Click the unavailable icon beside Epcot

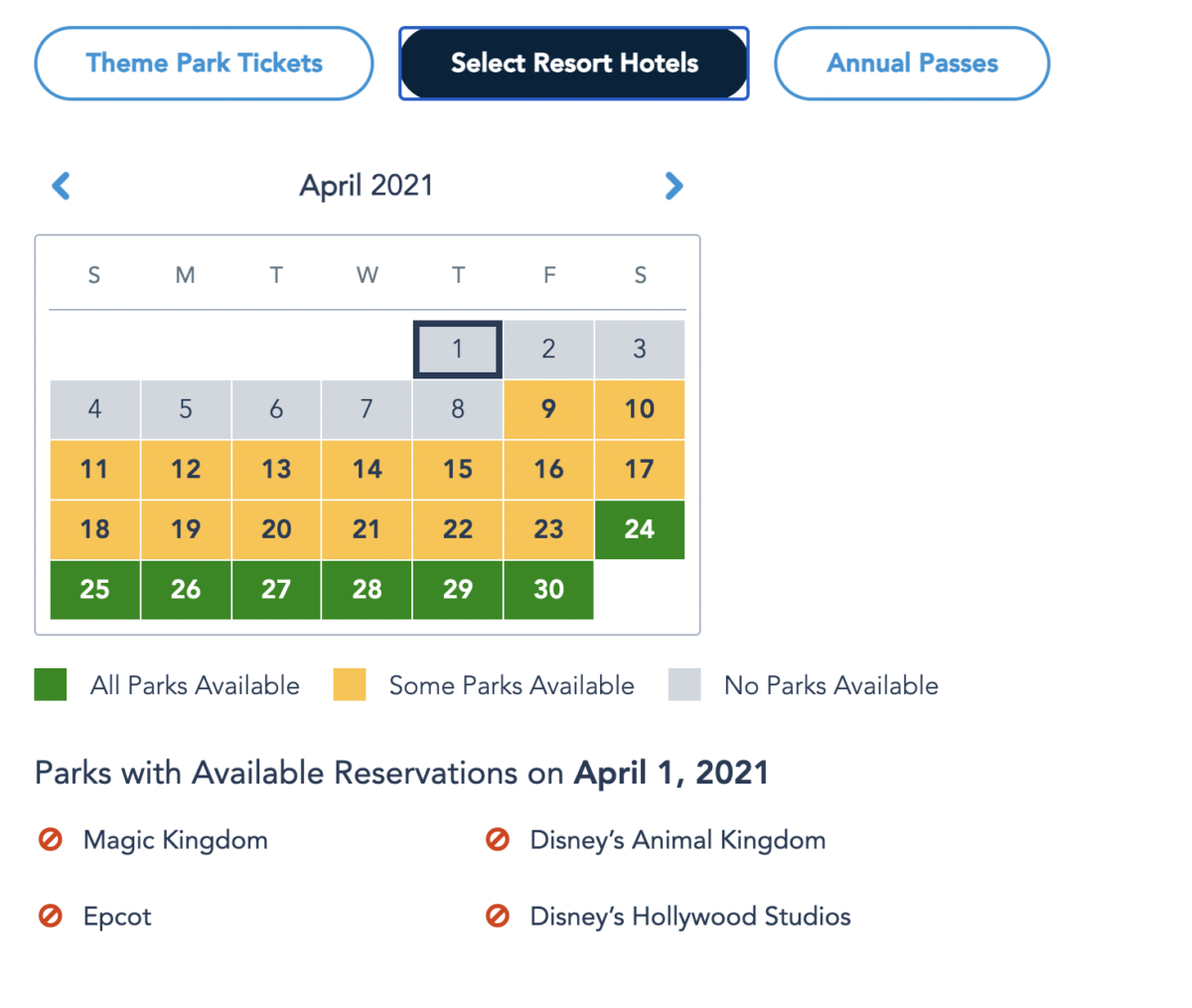point(51,916)
